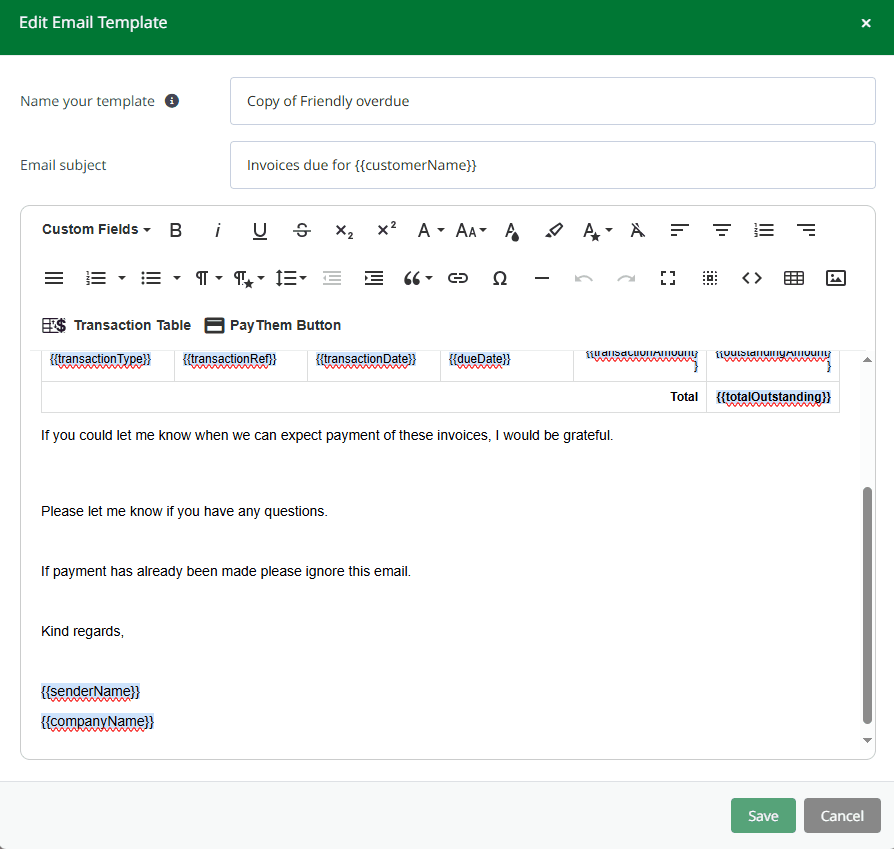This screenshot has width=894, height=849.
Task: Open the paragraph style dropdown
Action: pyautogui.click(x=249, y=278)
